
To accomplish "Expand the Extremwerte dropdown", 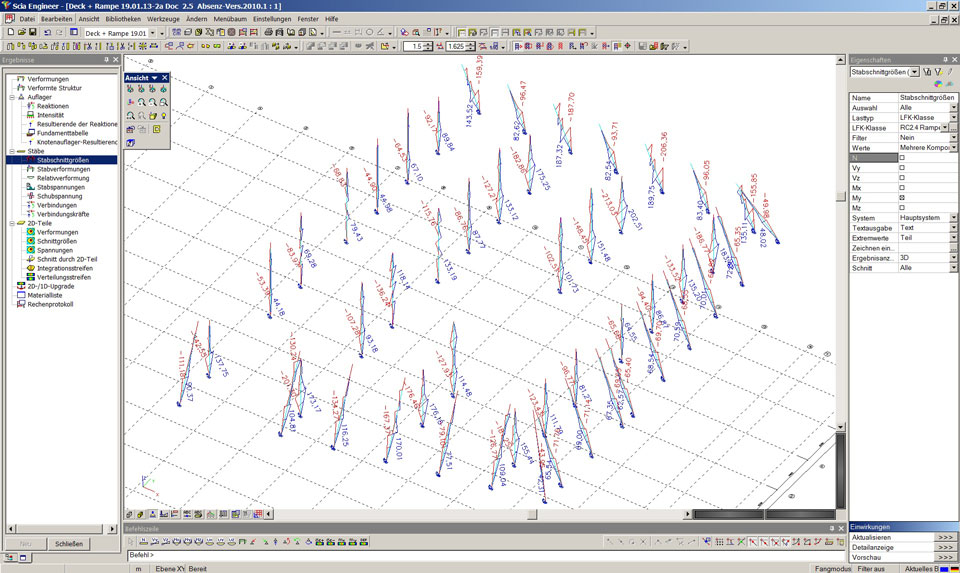I will click(953, 238).
